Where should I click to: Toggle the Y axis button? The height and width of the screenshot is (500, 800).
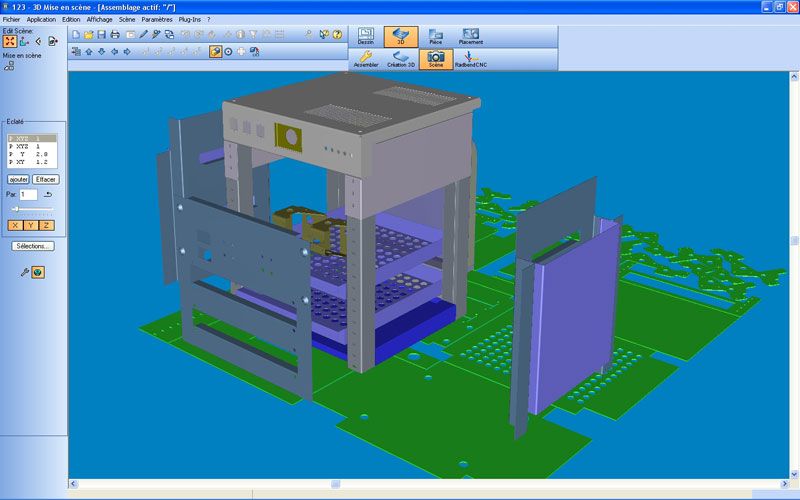pyautogui.click(x=31, y=226)
